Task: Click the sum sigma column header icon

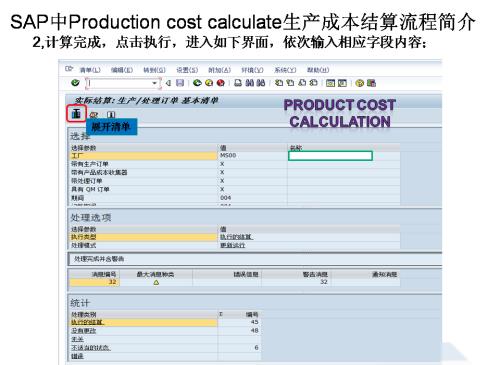Action: pos(221,314)
